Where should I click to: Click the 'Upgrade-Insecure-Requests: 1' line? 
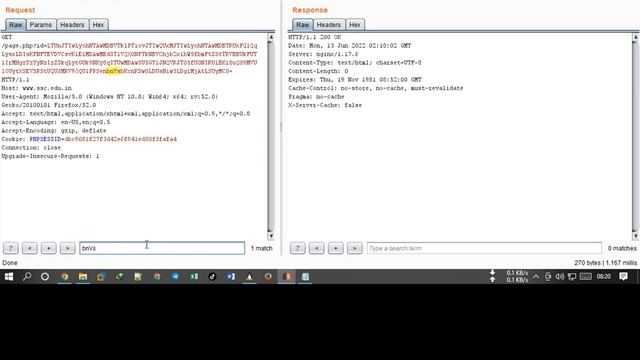tap(50, 156)
